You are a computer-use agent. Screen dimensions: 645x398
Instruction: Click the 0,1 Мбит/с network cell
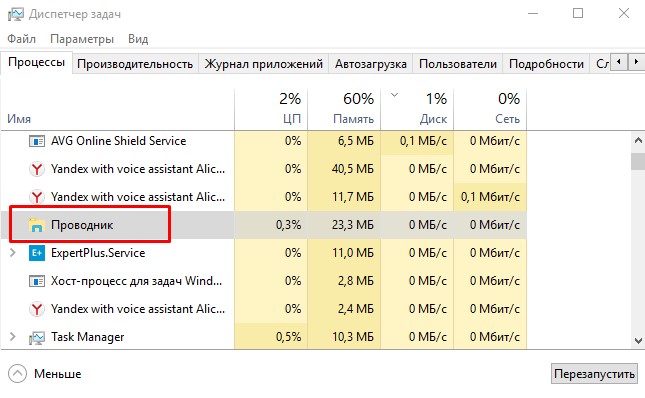(x=490, y=197)
